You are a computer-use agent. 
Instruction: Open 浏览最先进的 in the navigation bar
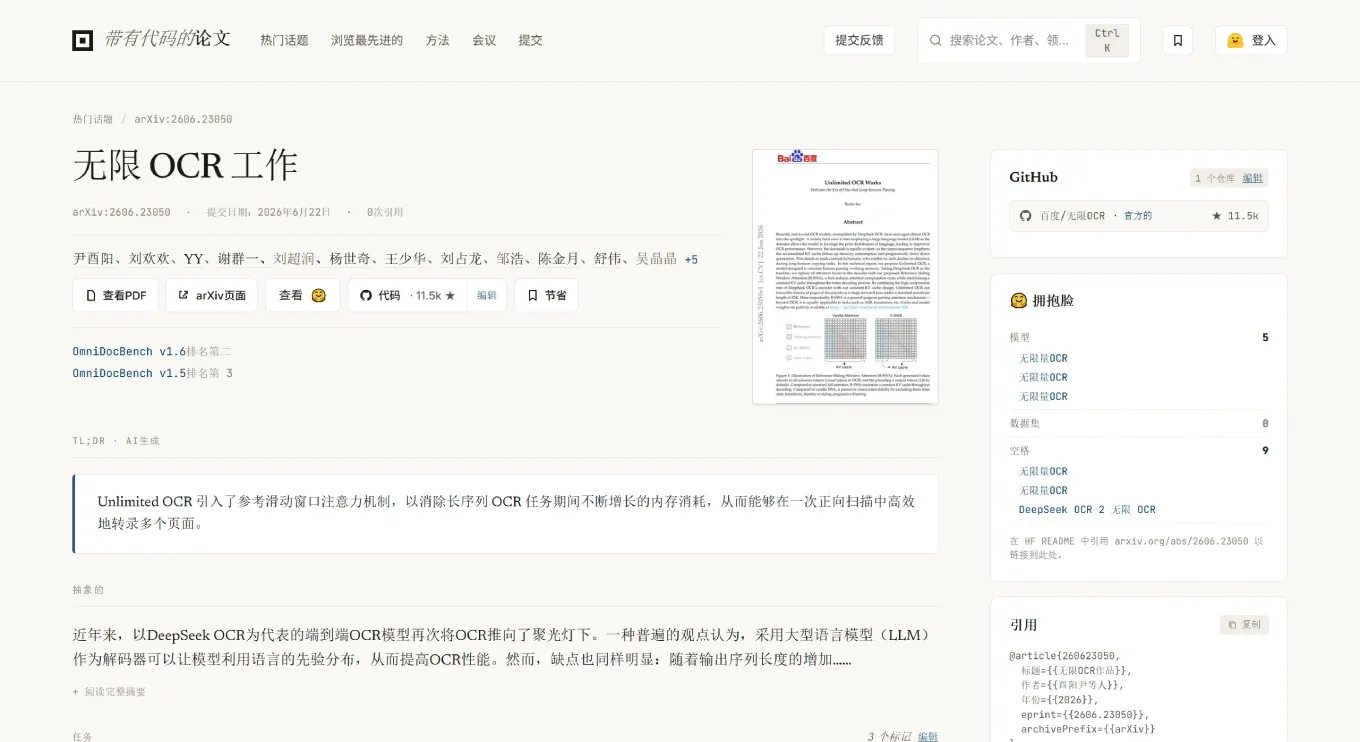coord(367,40)
